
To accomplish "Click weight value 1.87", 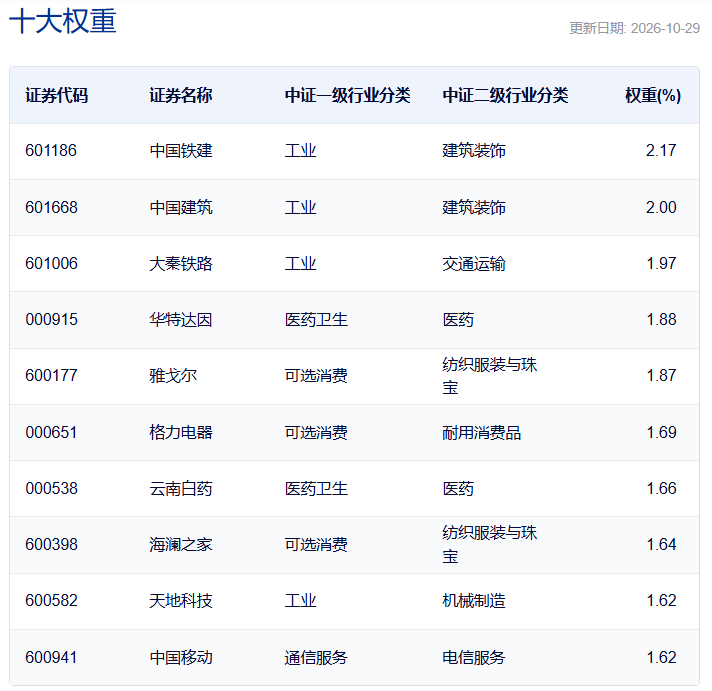I will 662,375.
